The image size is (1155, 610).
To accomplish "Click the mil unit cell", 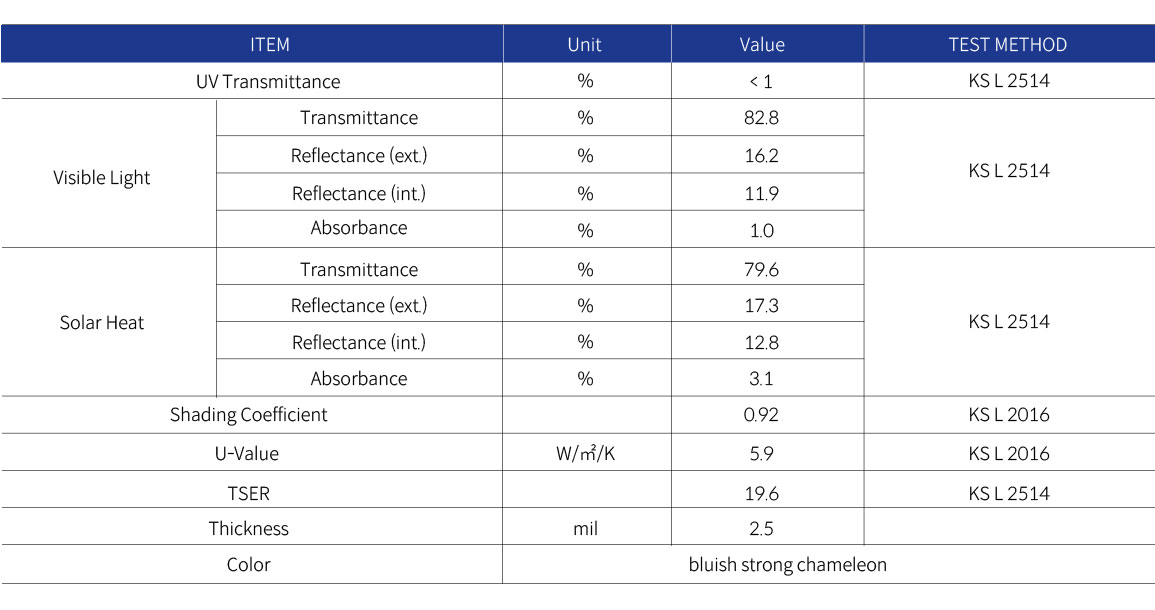I will point(586,529).
